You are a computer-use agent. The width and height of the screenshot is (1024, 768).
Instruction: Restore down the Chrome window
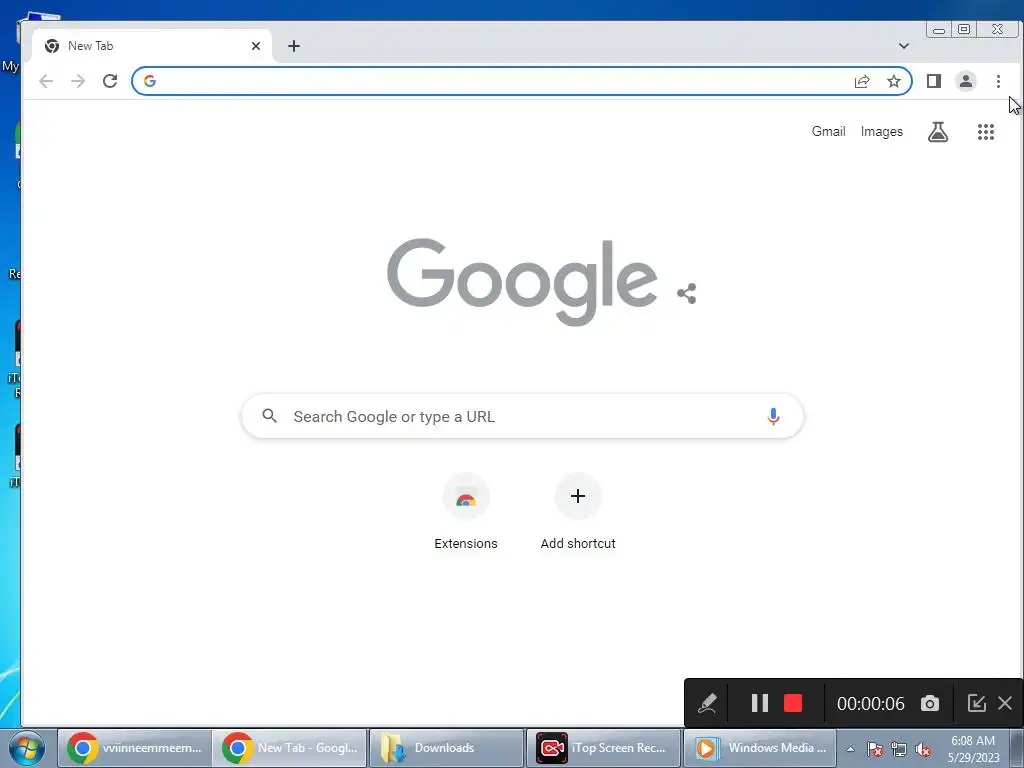click(964, 29)
